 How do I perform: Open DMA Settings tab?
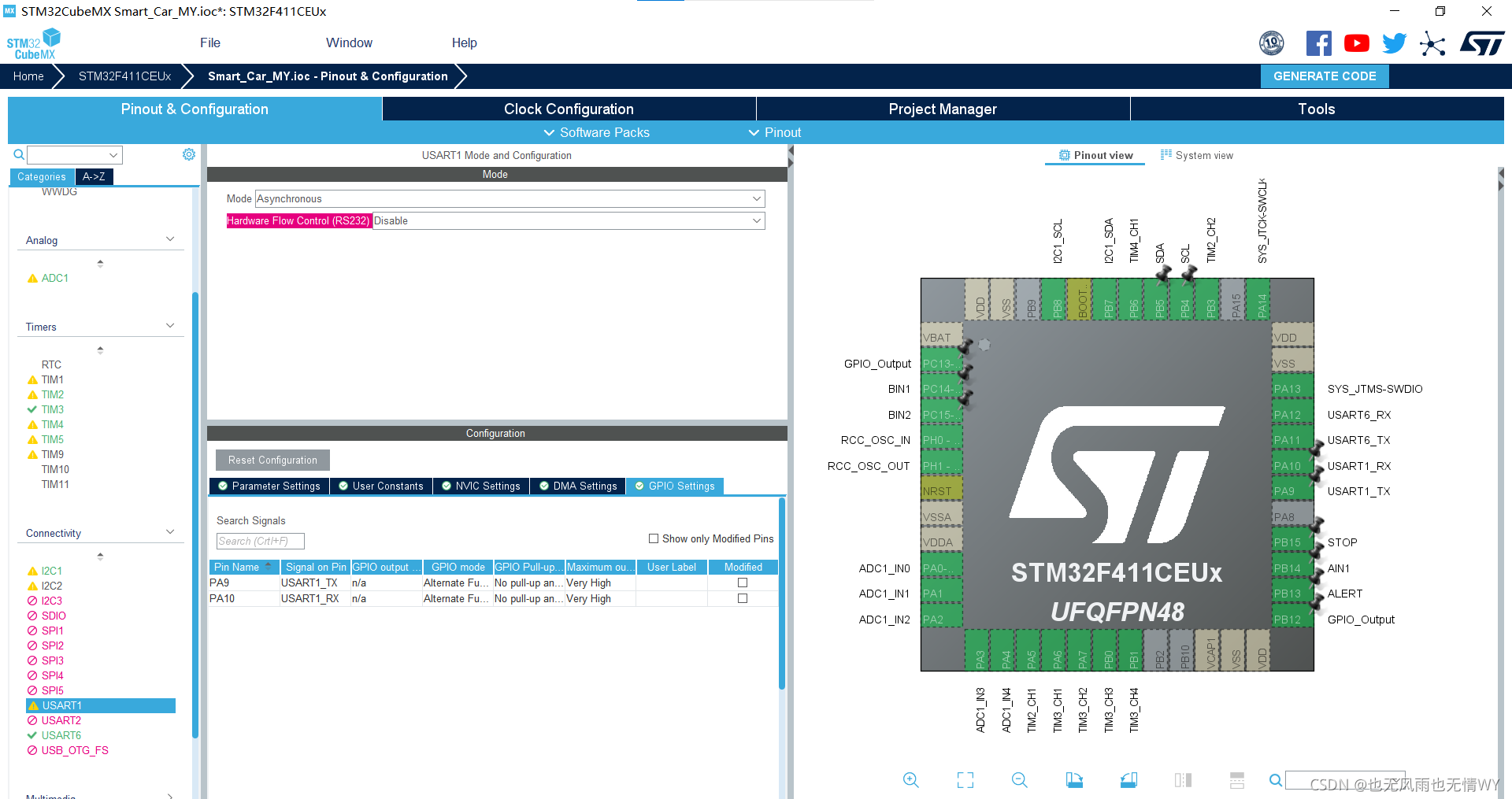coord(578,486)
